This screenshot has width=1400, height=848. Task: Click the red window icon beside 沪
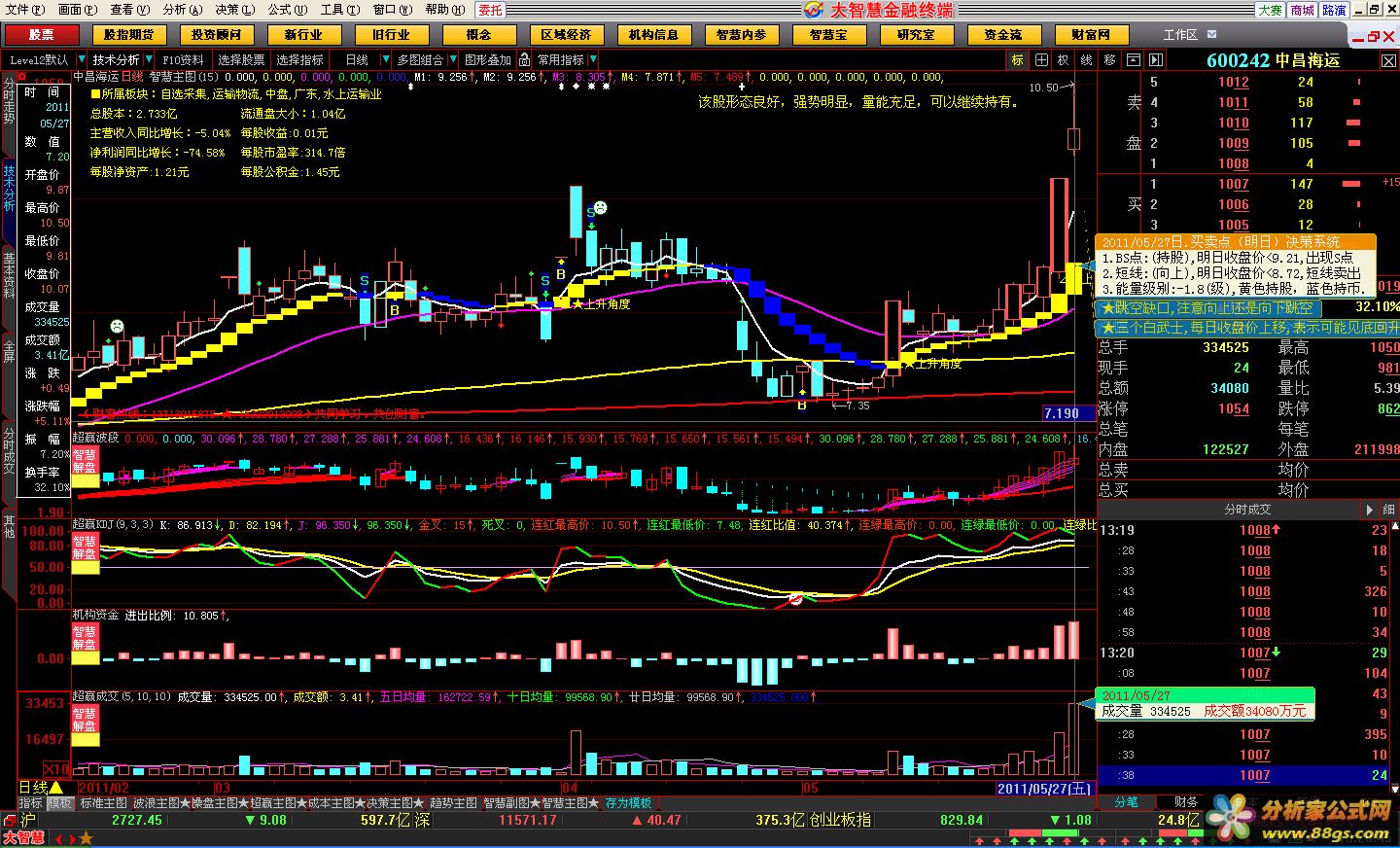[9, 820]
